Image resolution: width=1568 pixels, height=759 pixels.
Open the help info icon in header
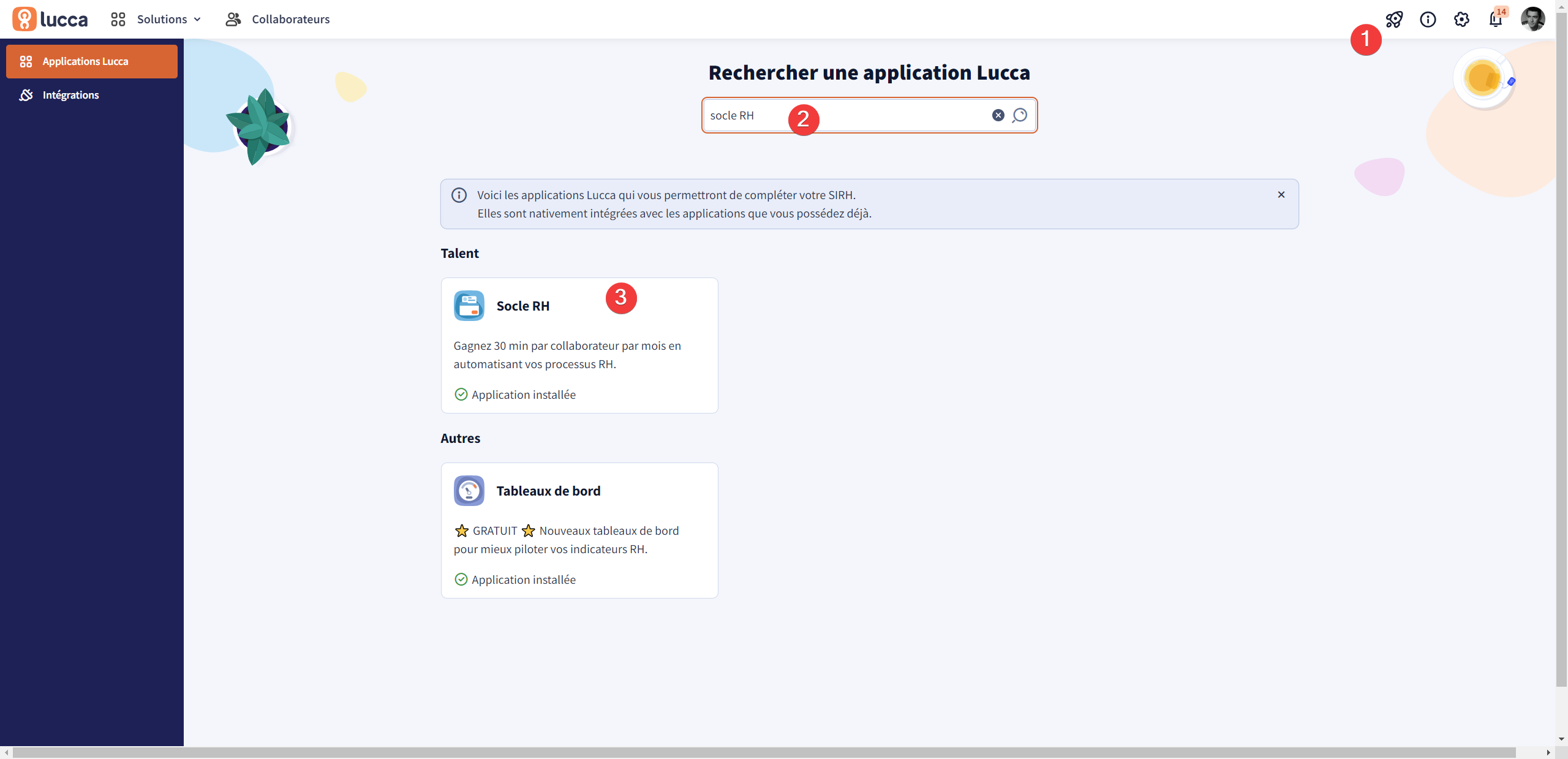point(1428,20)
